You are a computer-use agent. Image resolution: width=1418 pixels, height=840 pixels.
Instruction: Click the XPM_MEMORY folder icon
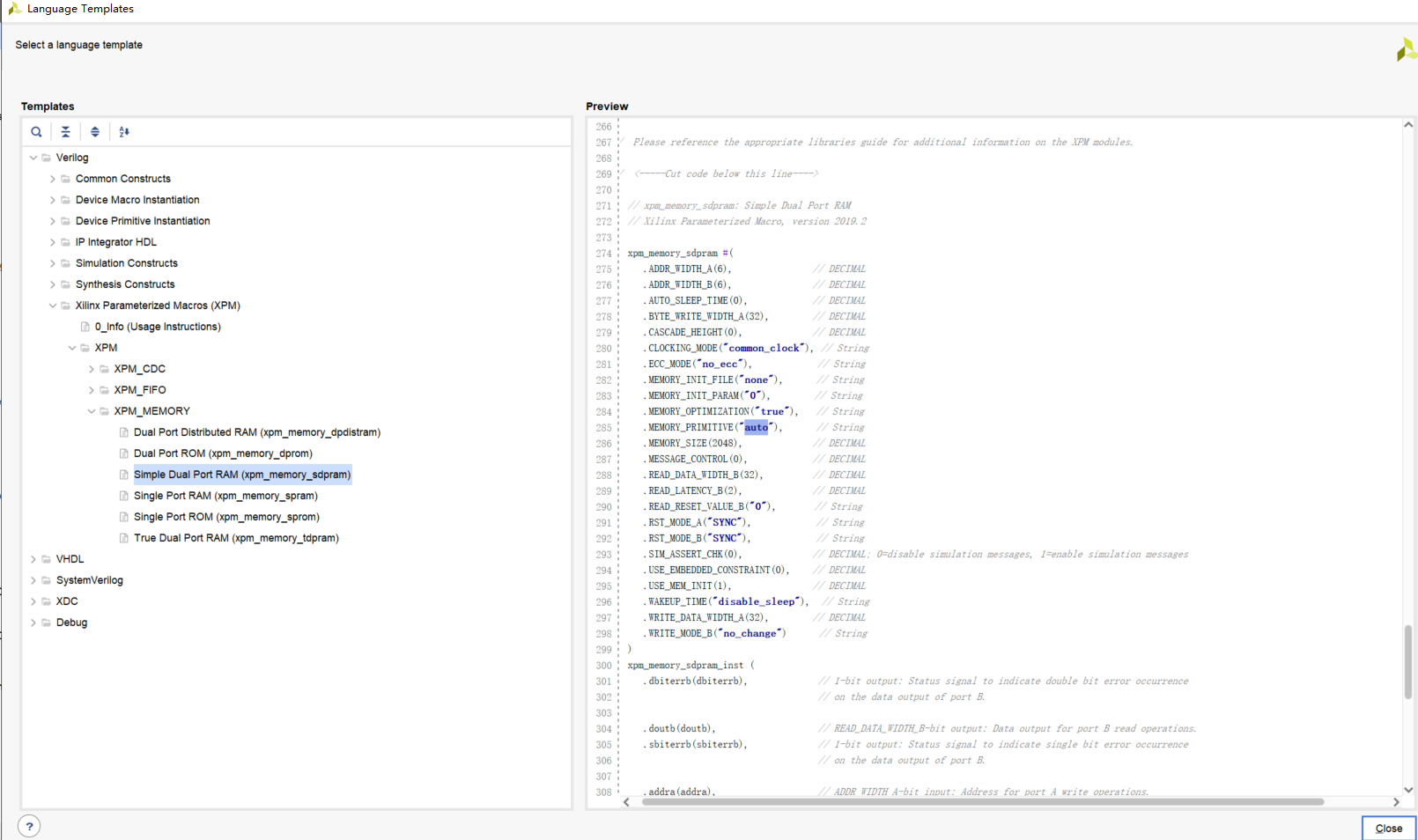click(x=104, y=411)
